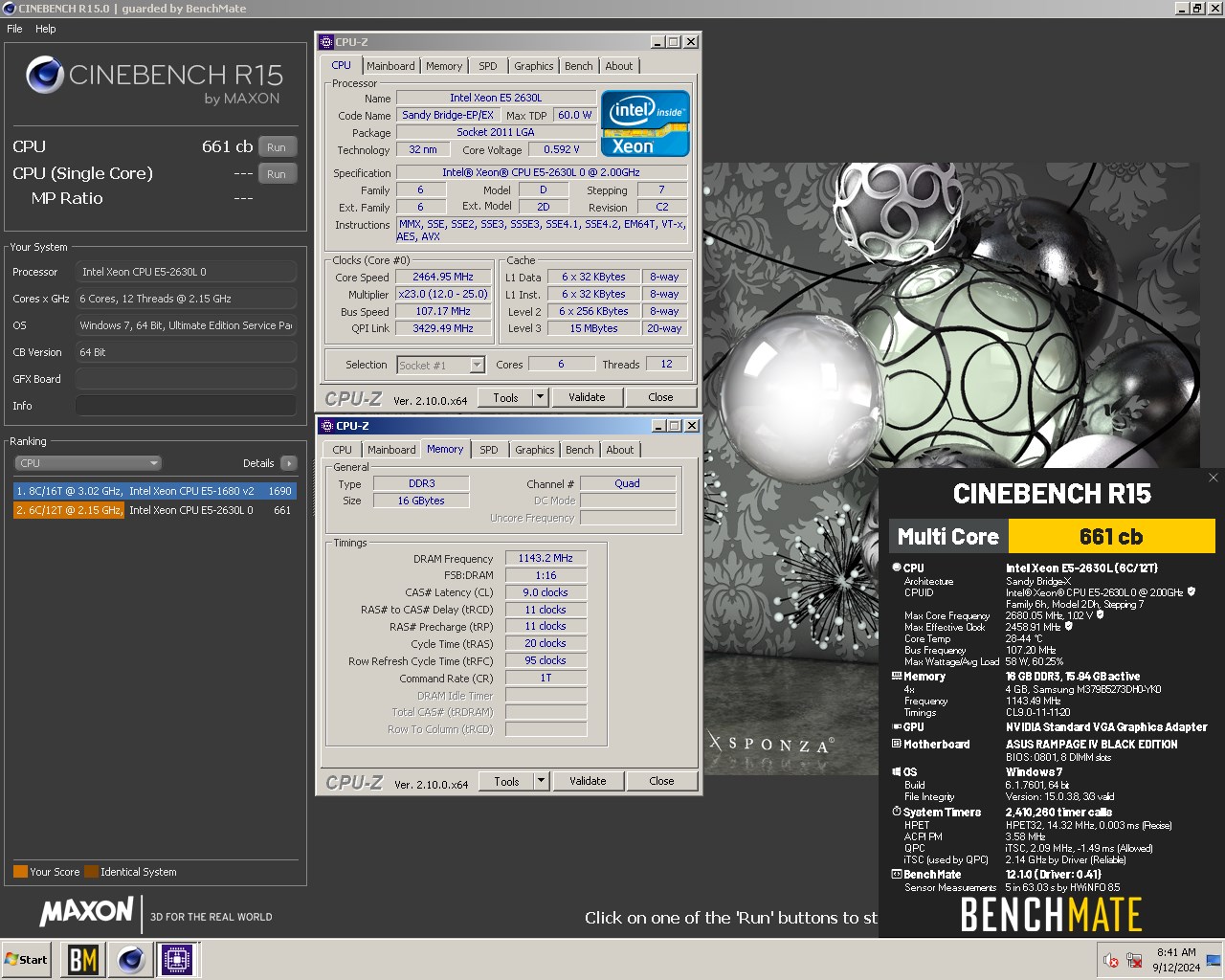The width and height of the screenshot is (1225, 980).
Task: Click the shield icon after Max Core Frequency
Action: click(1101, 615)
